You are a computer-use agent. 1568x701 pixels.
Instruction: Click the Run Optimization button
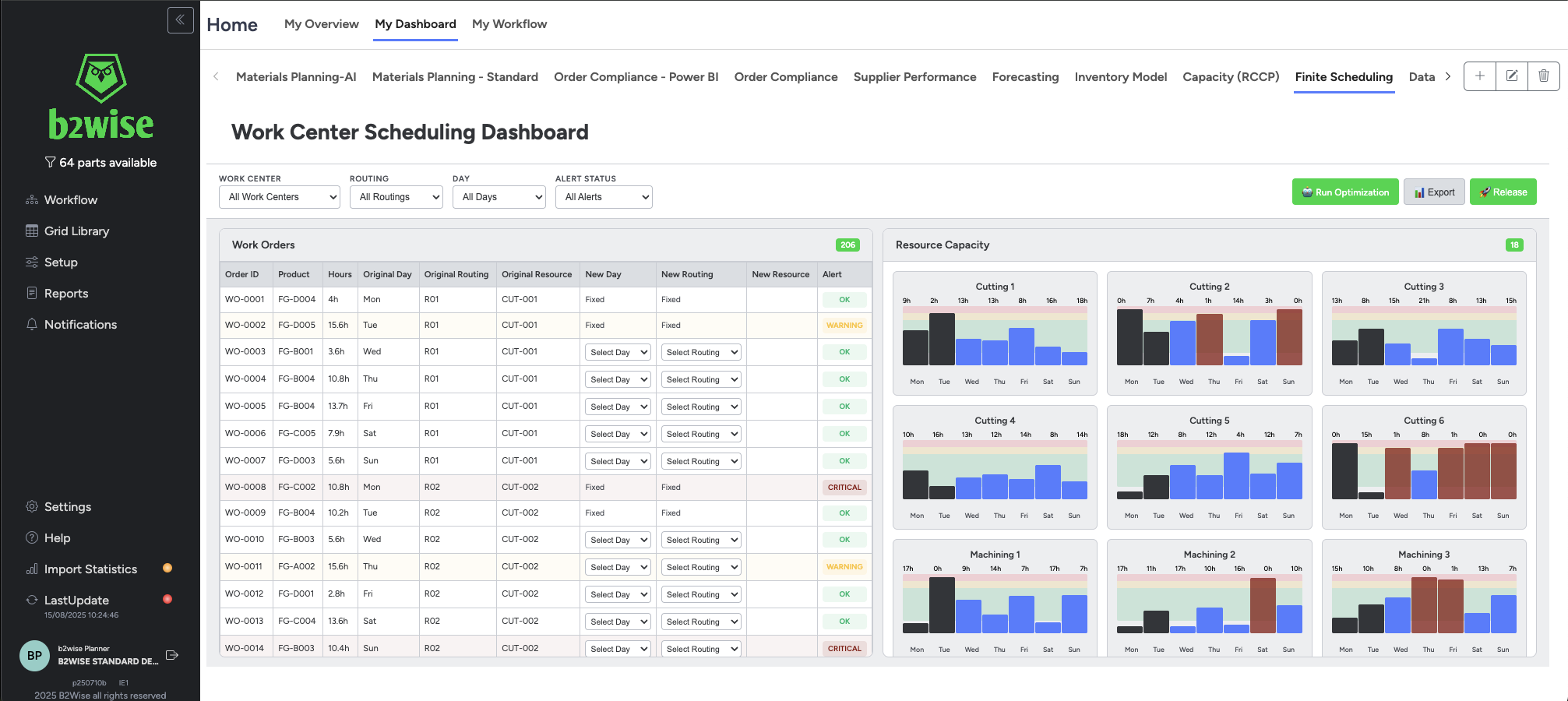pyautogui.click(x=1344, y=192)
